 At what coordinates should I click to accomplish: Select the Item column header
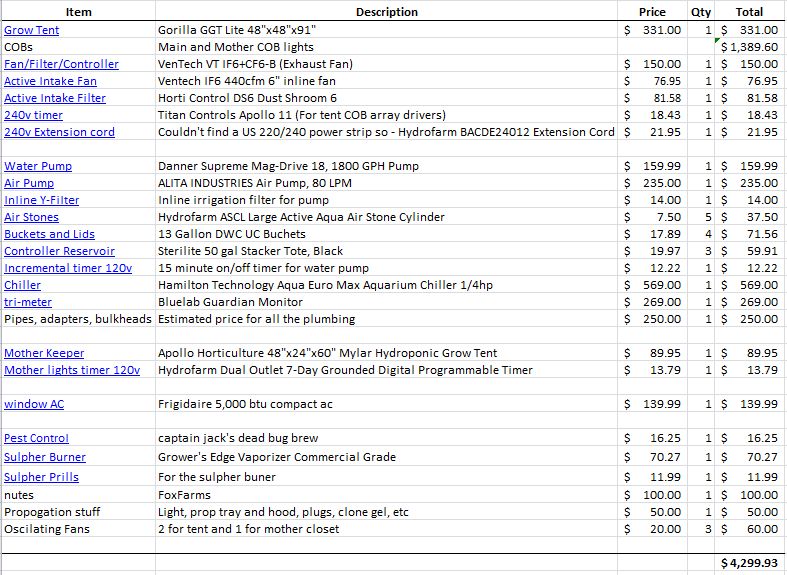(x=79, y=12)
